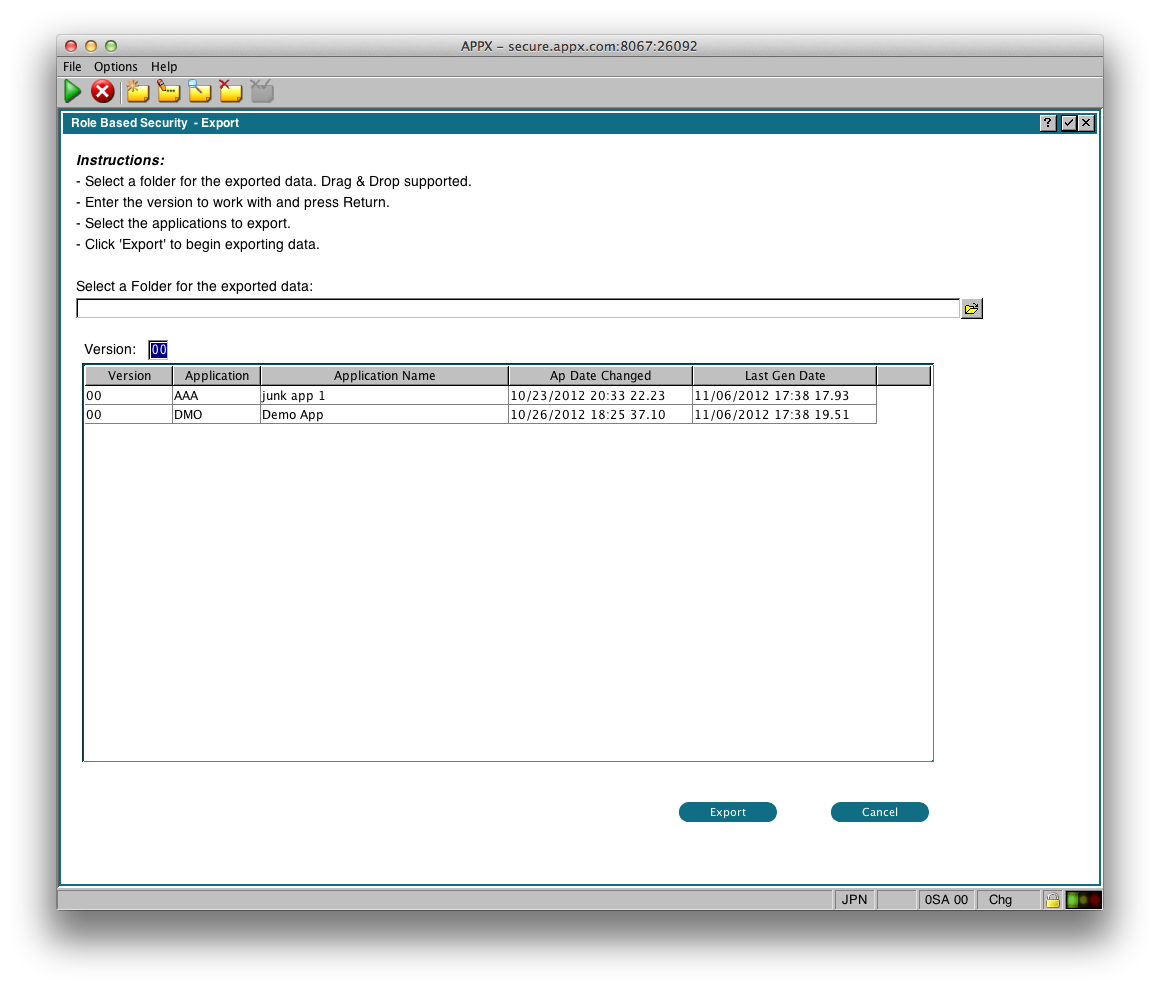This screenshot has height=989, width=1160.
Task: Click the Add mode folder with starburst
Action: 137,92
